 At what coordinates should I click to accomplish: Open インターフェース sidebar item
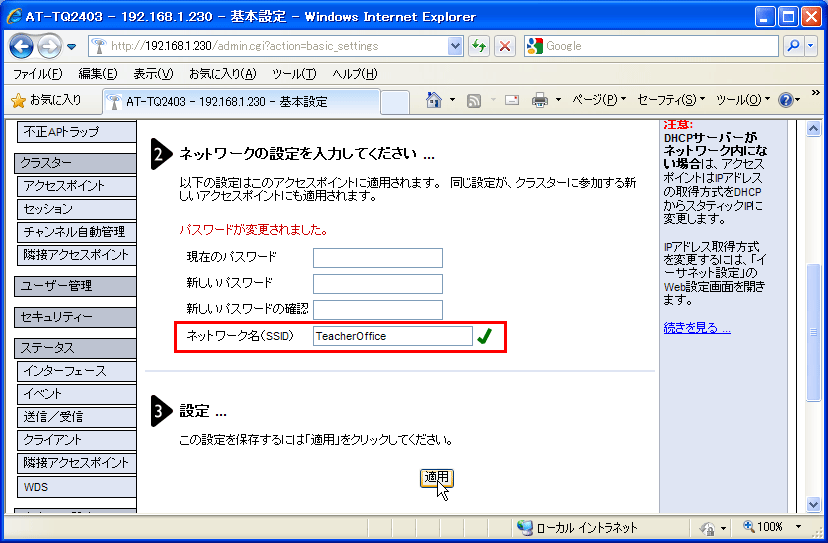click(77, 371)
